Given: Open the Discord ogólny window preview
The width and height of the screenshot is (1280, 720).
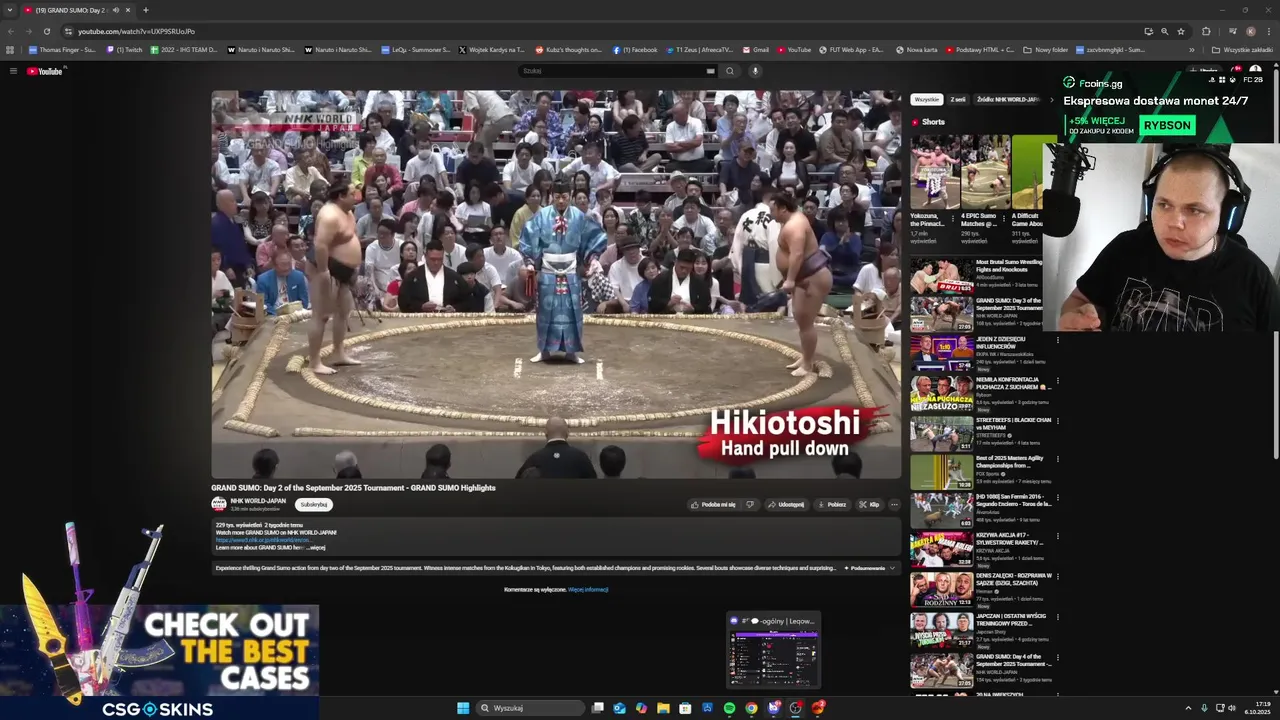Looking at the screenshot, I should (x=773, y=650).
